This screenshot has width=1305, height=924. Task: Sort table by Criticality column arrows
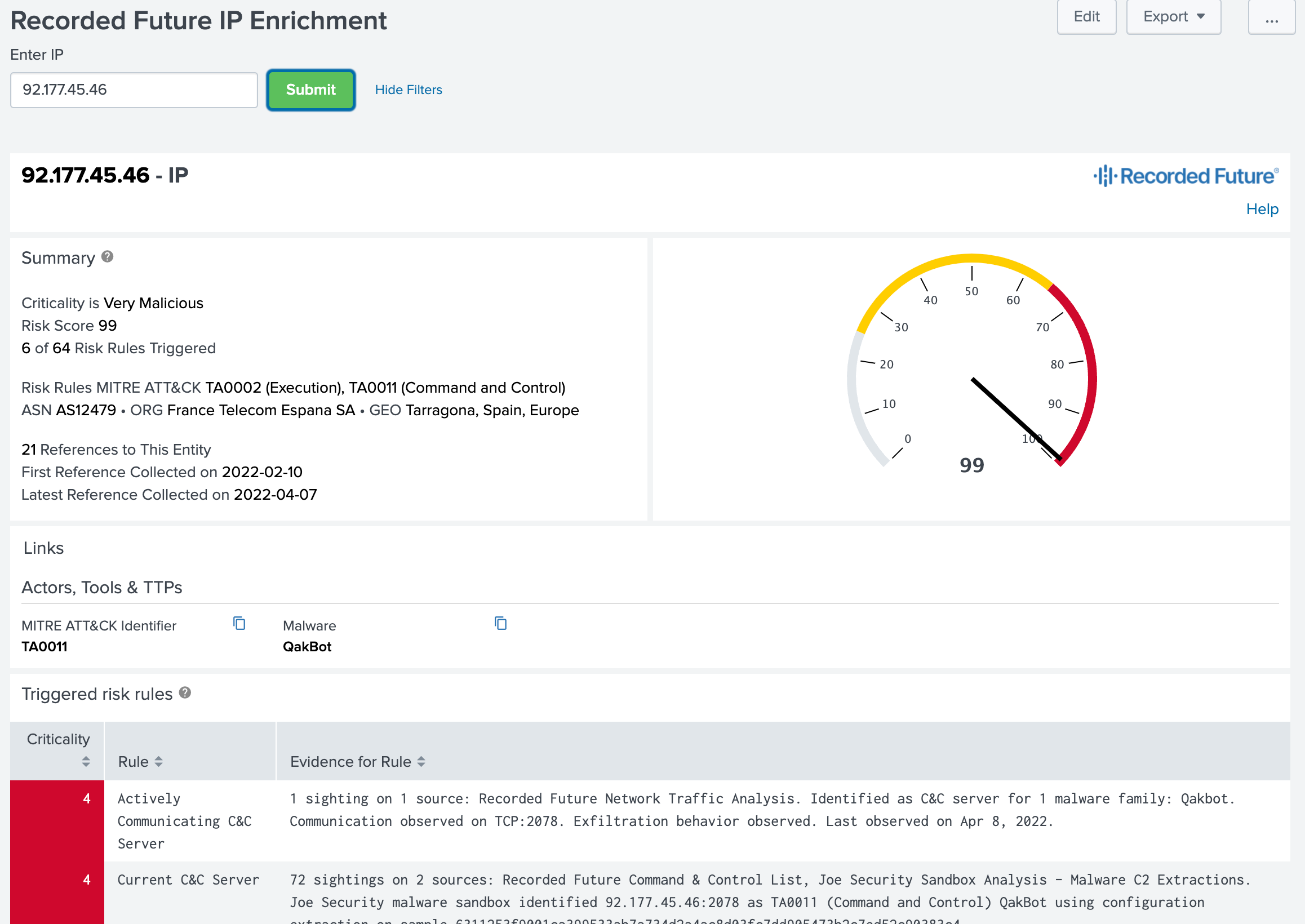86,761
